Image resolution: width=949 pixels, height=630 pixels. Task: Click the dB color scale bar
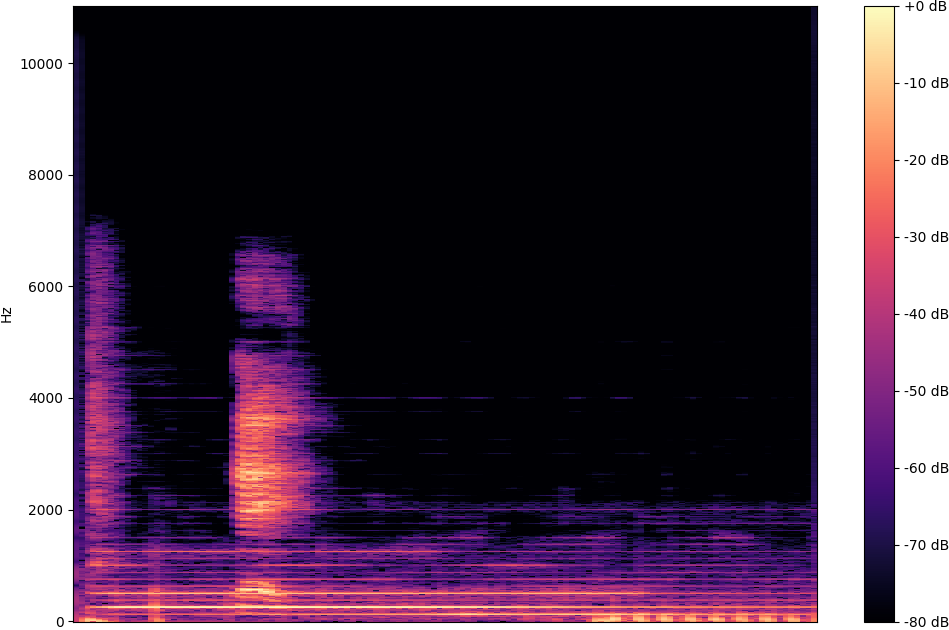pos(879,314)
